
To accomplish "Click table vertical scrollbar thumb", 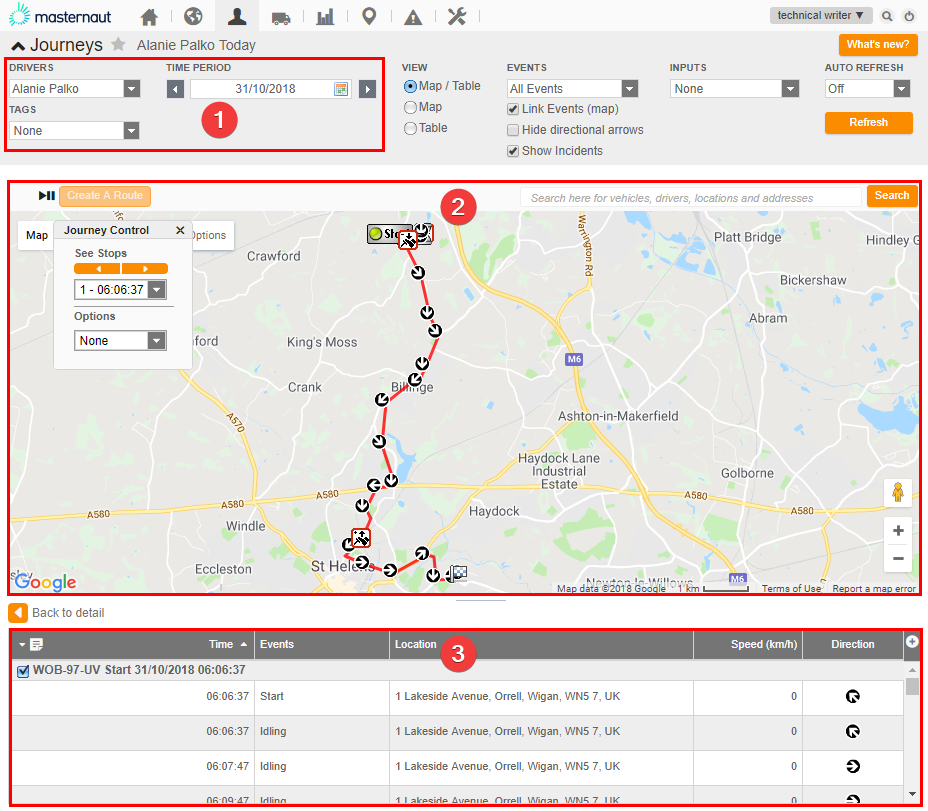I will click(912, 687).
